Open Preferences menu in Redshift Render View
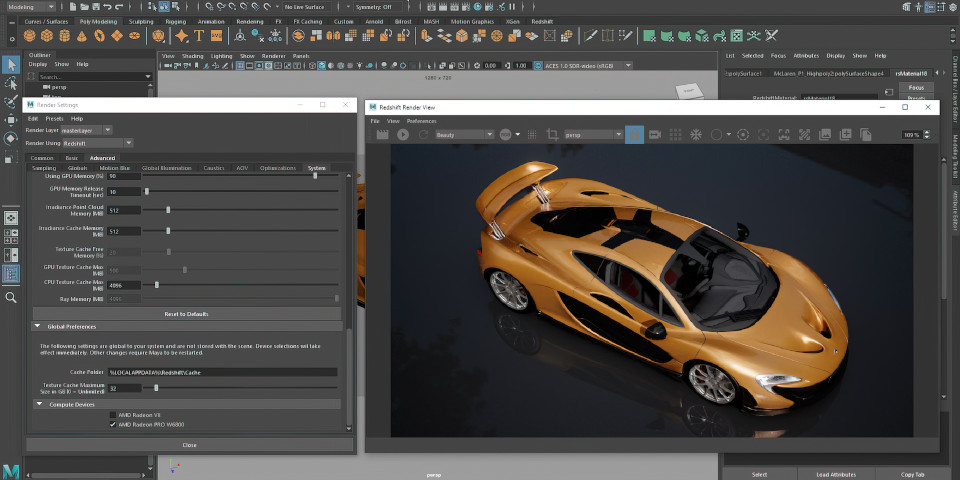This screenshot has width=960, height=480. tap(422, 121)
